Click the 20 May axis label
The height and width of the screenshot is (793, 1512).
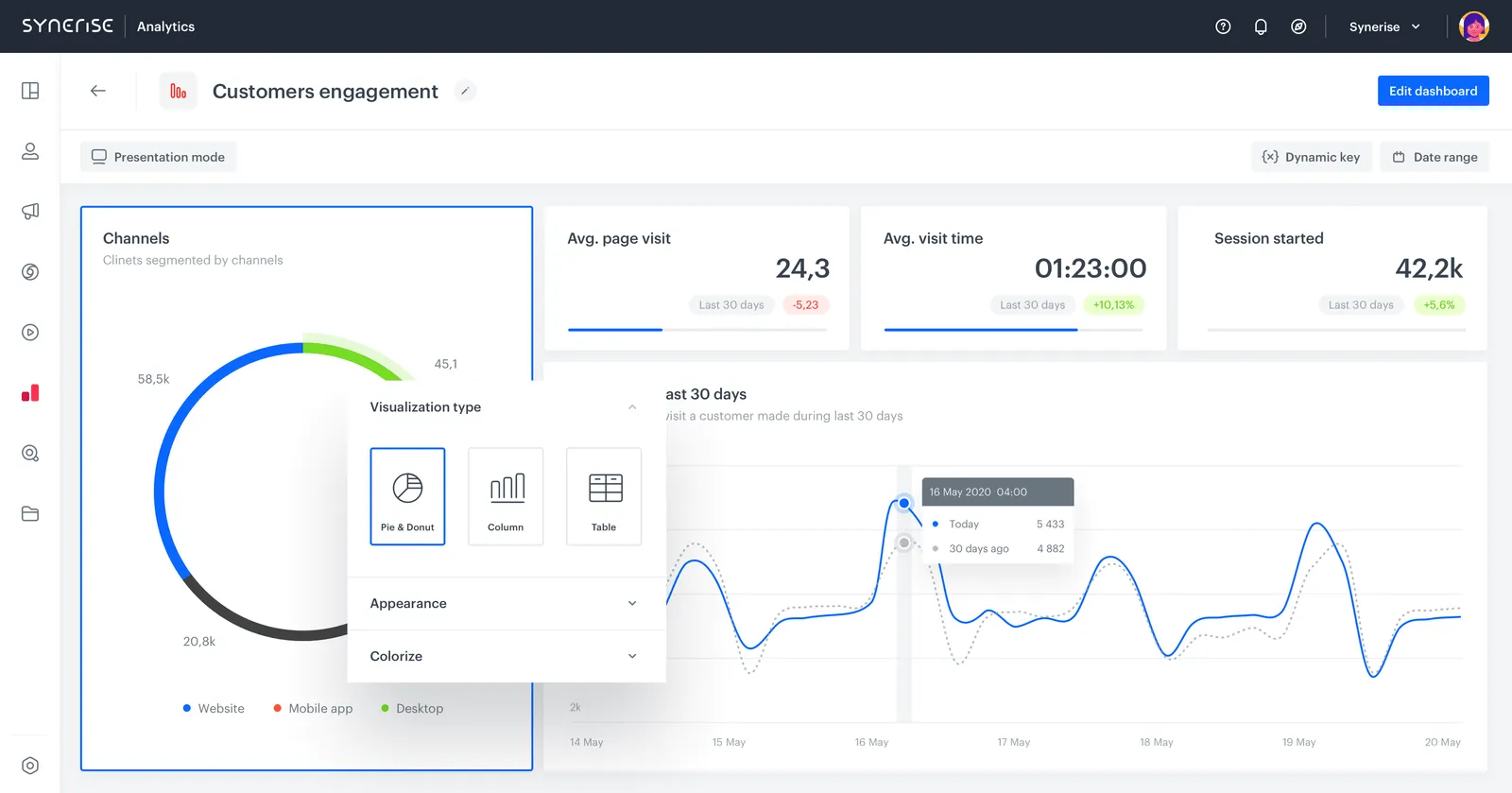pos(1442,742)
